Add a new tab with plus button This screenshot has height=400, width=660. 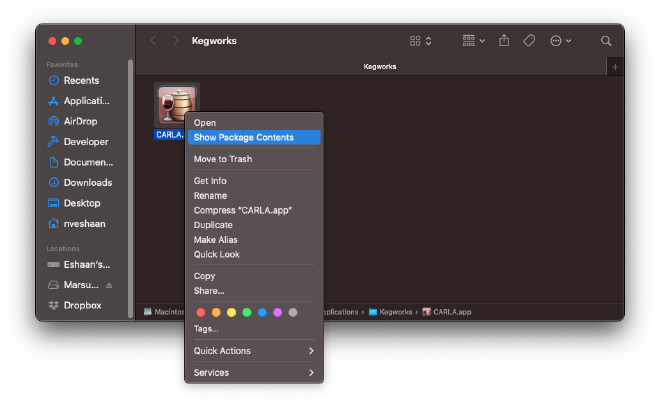click(x=615, y=67)
